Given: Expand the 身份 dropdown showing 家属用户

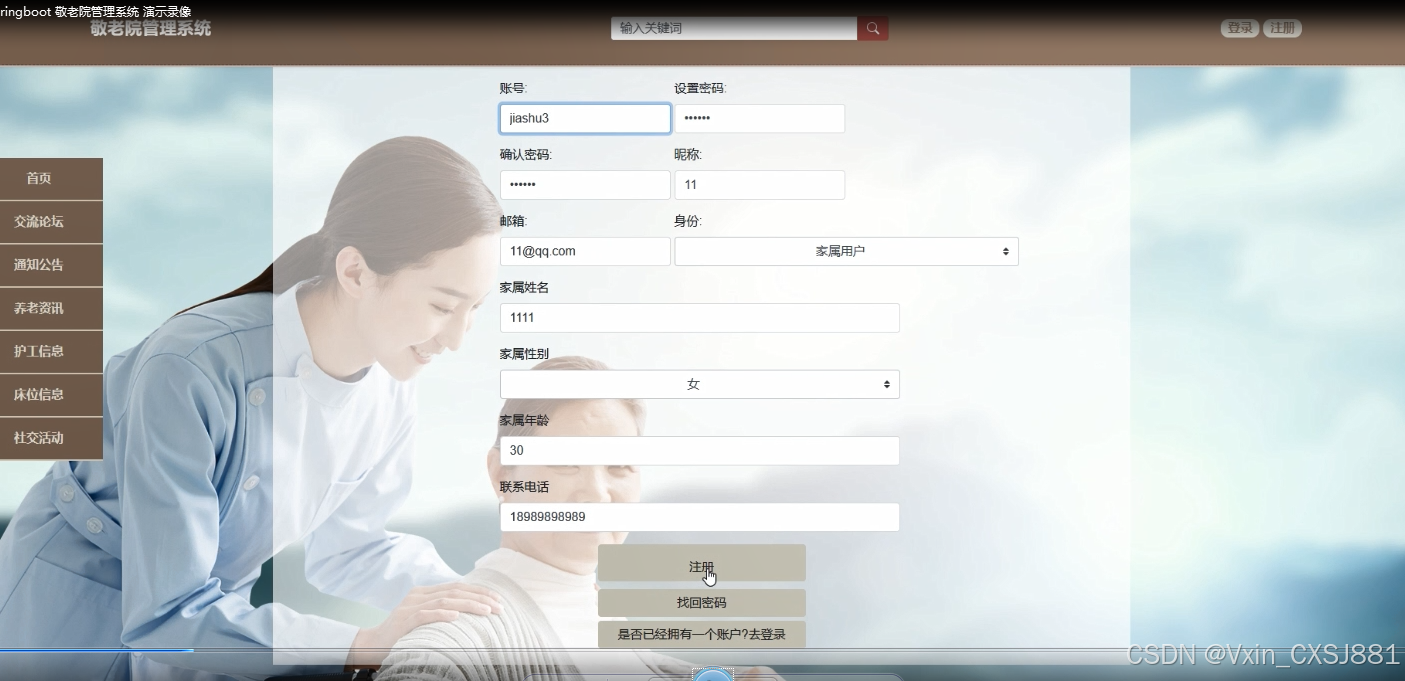Looking at the screenshot, I should click(x=846, y=251).
